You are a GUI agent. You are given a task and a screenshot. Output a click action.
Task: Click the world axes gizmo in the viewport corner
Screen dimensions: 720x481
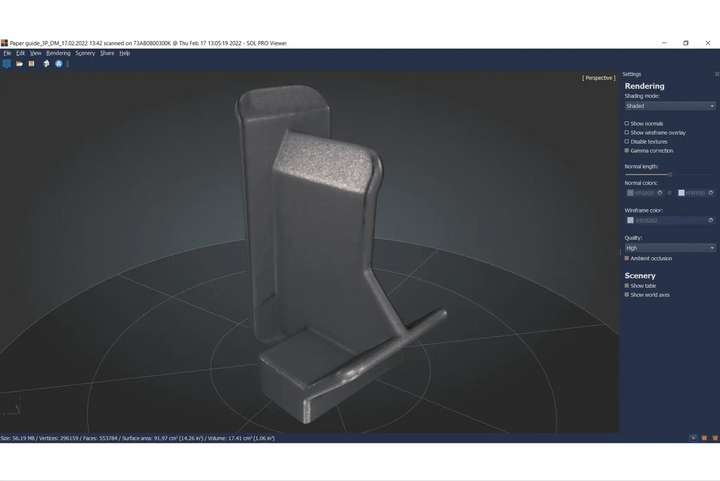pyautogui.click(x=14, y=407)
